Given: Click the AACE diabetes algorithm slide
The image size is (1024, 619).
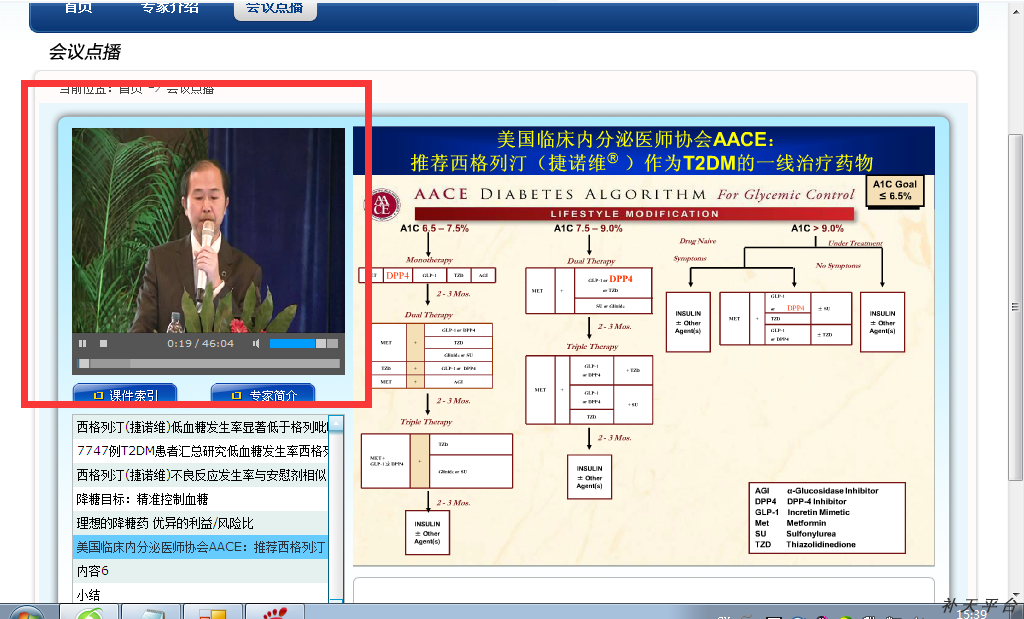Looking at the screenshot, I should click(644, 346).
